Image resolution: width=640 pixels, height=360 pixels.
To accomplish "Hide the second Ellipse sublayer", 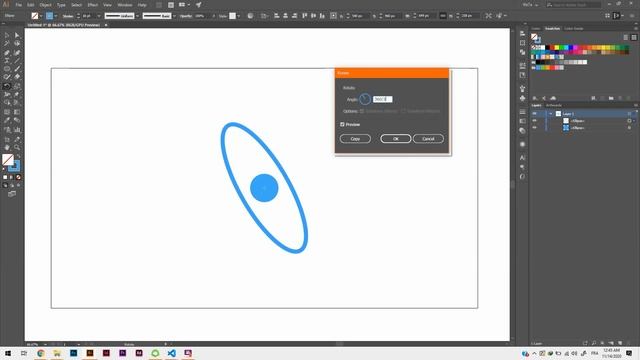I will click(x=534, y=128).
